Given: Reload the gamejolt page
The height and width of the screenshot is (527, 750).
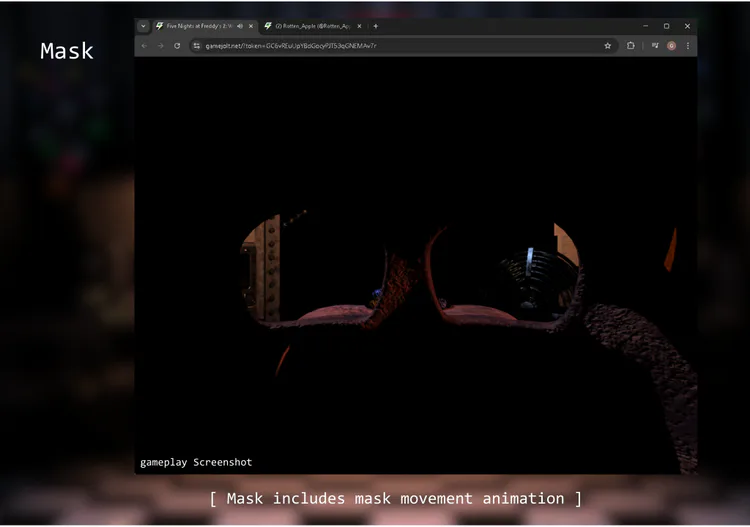Looking at the screenshot, I should tap(177, 46).
